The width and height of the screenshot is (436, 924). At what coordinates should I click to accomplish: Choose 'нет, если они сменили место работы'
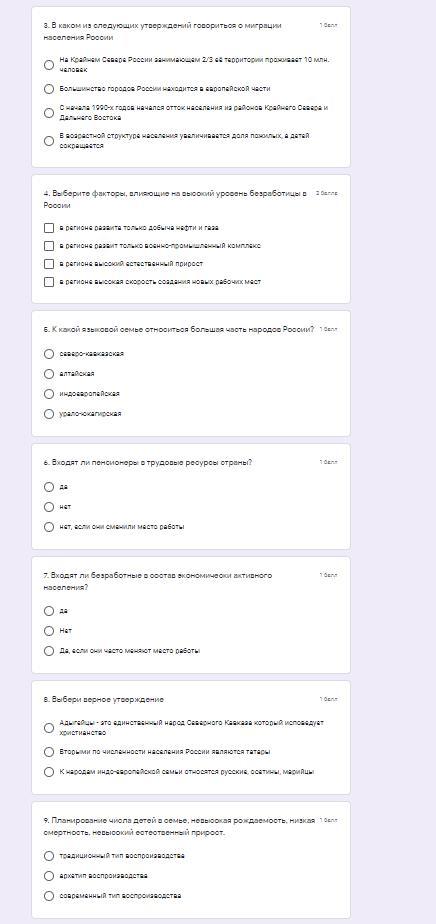click(49, 527)
